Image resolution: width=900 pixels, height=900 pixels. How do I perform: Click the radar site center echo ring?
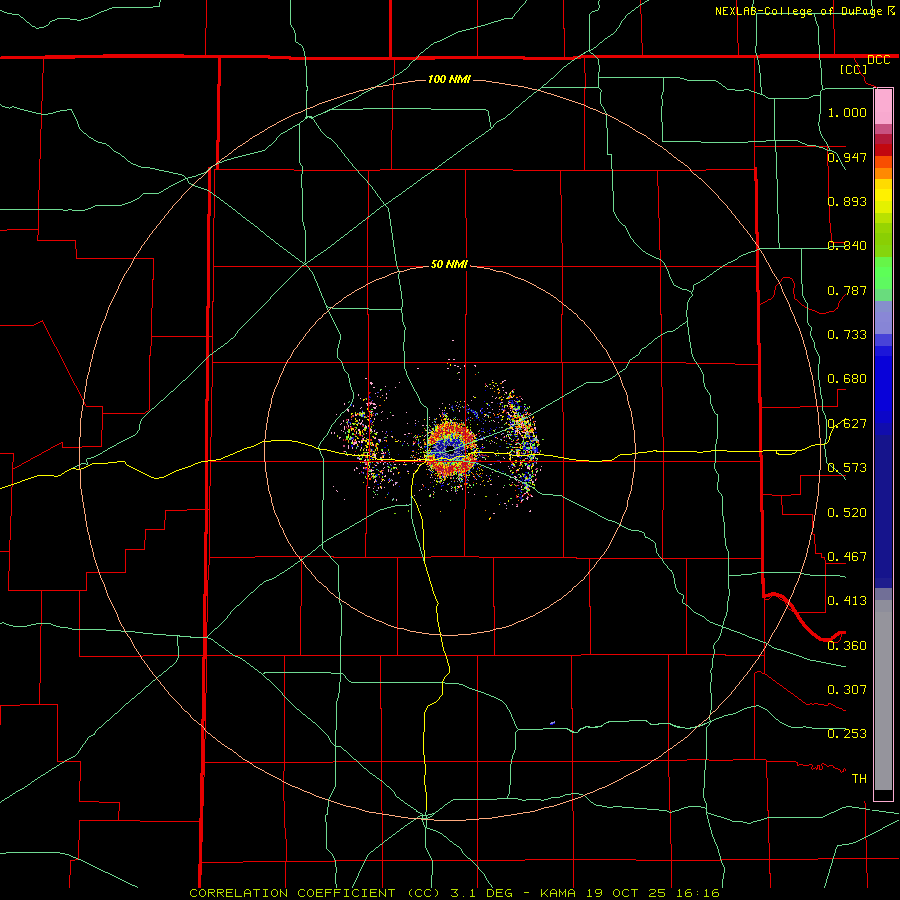pos(451,449)
